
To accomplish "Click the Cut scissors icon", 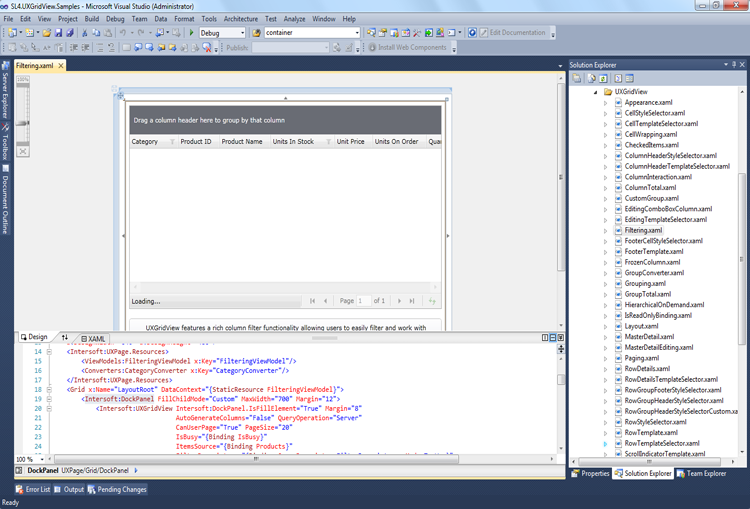I will coord(85,33).
